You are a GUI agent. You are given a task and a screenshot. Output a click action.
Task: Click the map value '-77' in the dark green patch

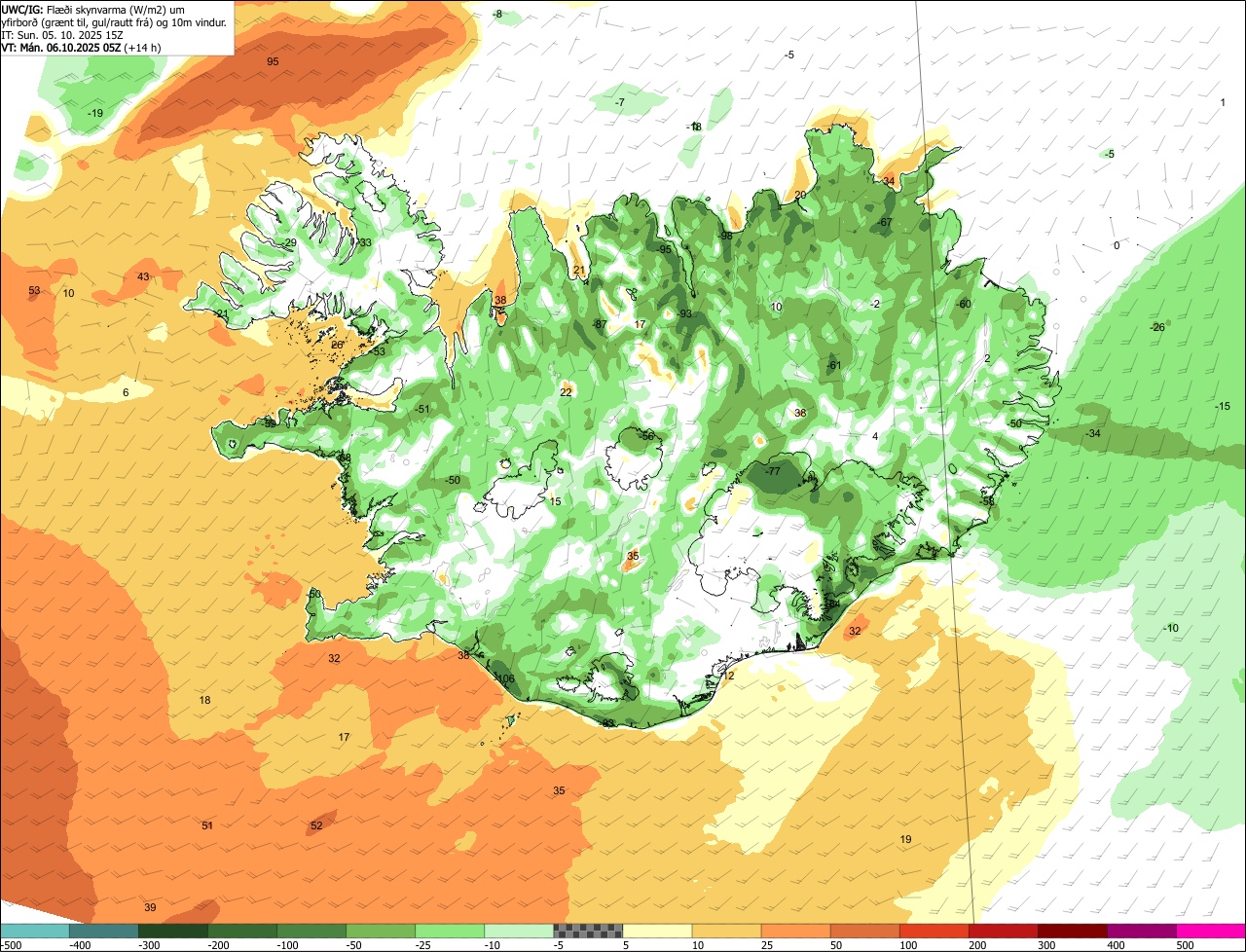[772, 471]
